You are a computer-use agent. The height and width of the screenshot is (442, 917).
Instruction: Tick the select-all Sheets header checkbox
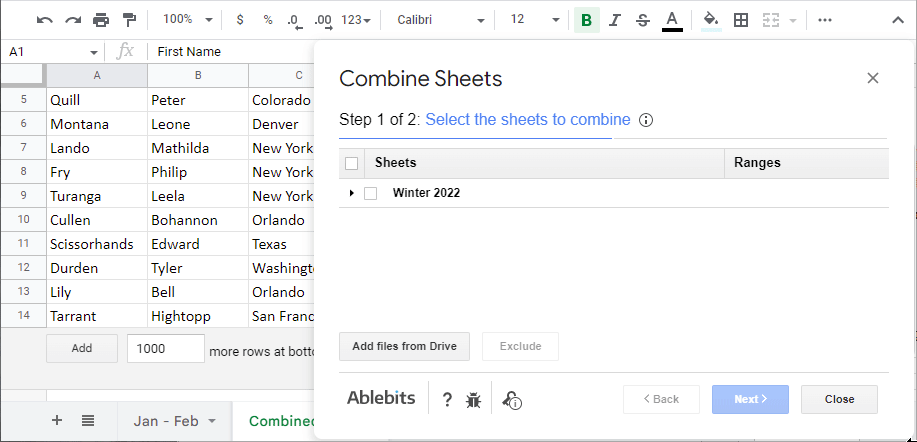pos(351,163)
